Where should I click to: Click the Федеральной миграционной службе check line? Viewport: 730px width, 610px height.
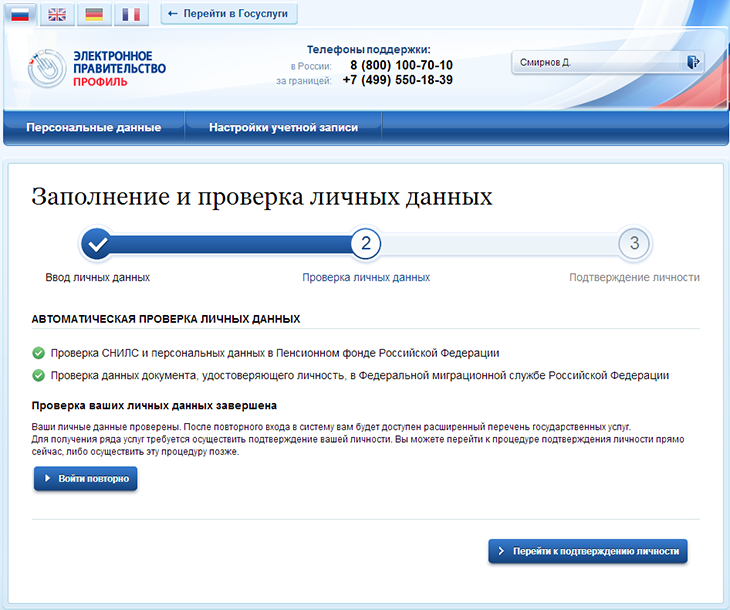(x=359, y=375)
